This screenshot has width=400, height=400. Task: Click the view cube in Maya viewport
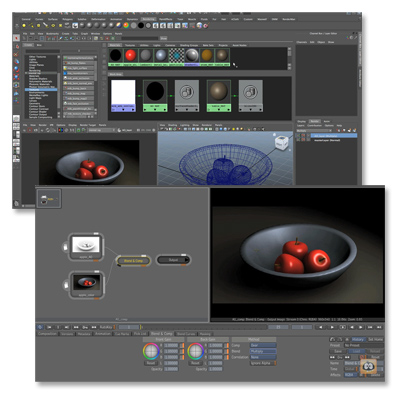pos(281,142)
